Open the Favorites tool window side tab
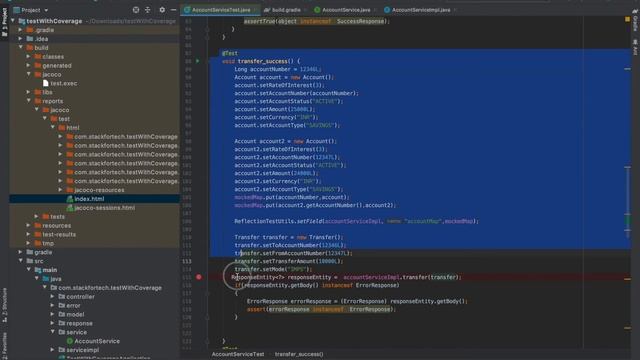 [x=4, y=345]
